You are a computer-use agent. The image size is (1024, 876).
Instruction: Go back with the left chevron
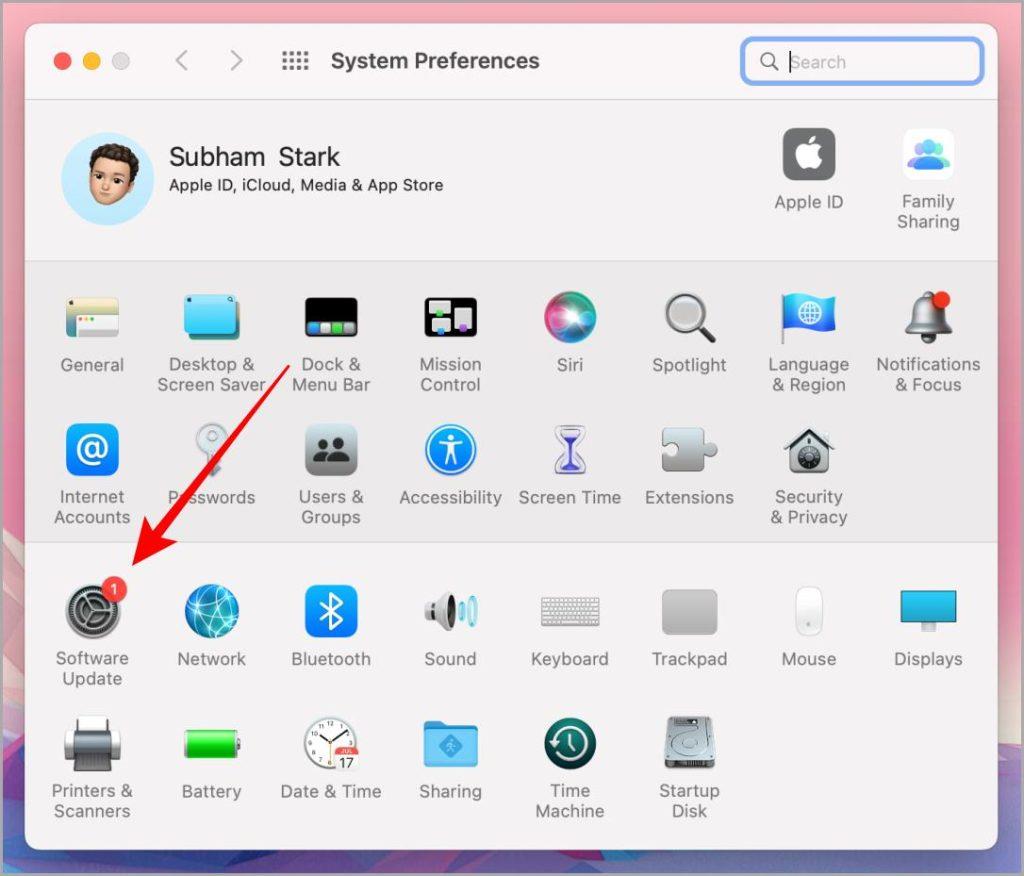click(182, 61)
